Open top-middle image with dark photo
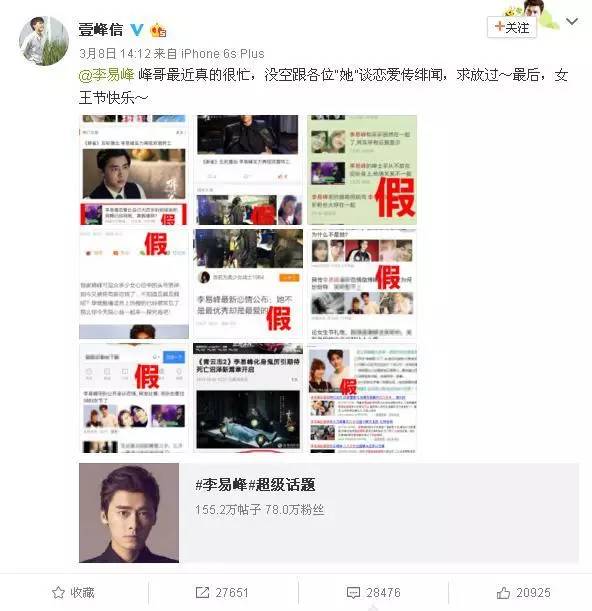This screenshot has width=592, height=611. pos(248,170)
